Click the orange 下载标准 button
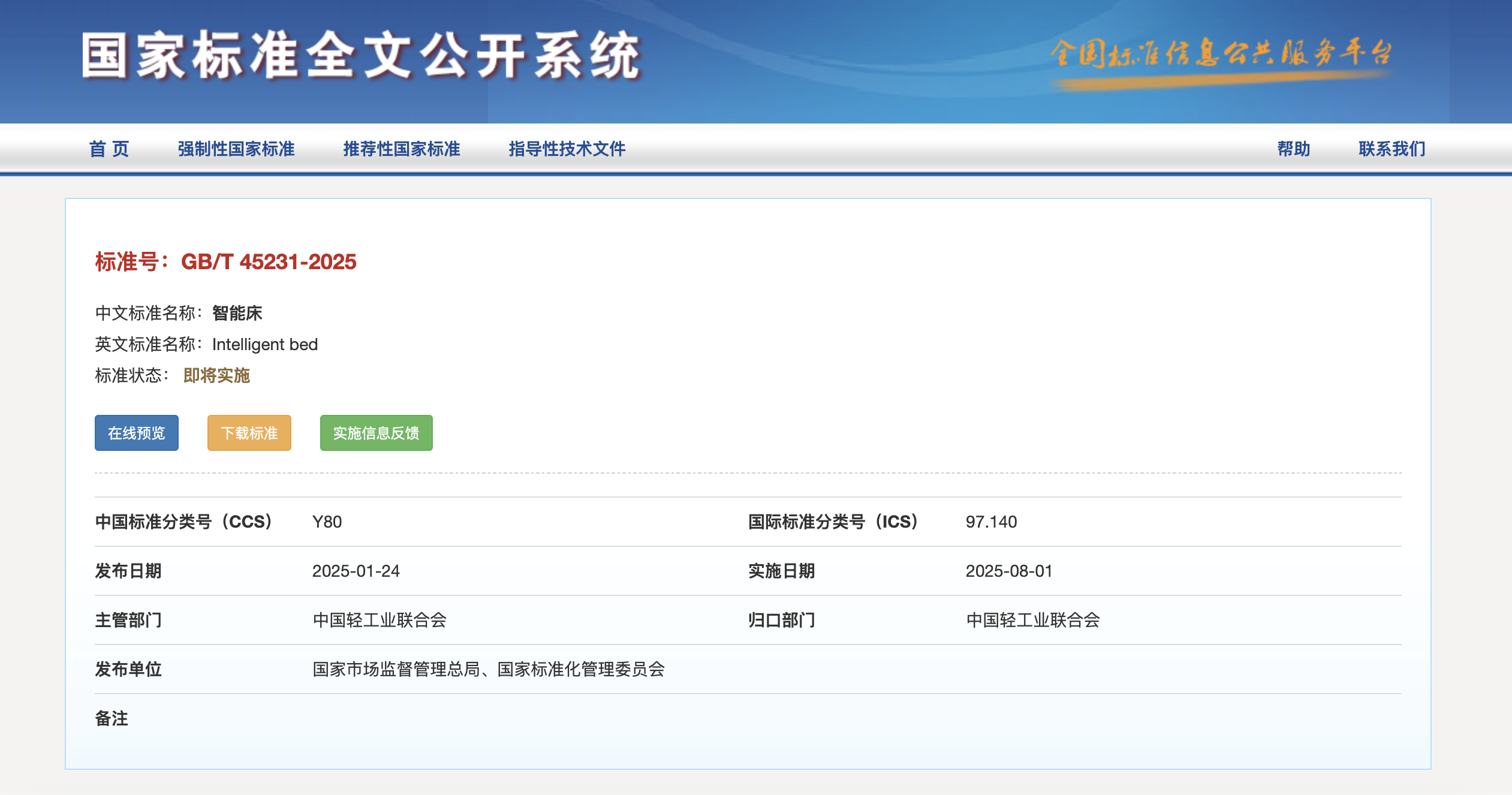The height and width of the screenshot is (795, 1512). pyautogui.click(x=249, y=433)
